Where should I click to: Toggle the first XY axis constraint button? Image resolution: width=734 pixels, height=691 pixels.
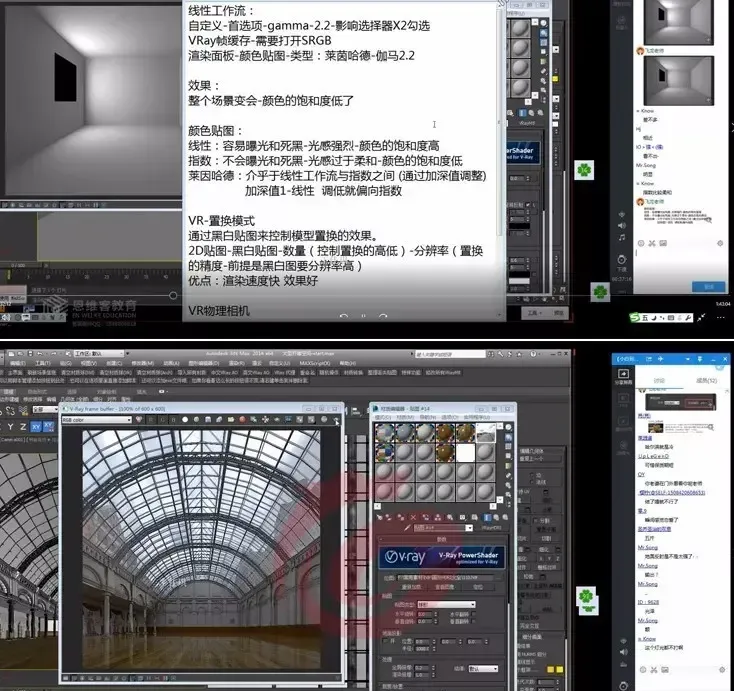point(36,426)
